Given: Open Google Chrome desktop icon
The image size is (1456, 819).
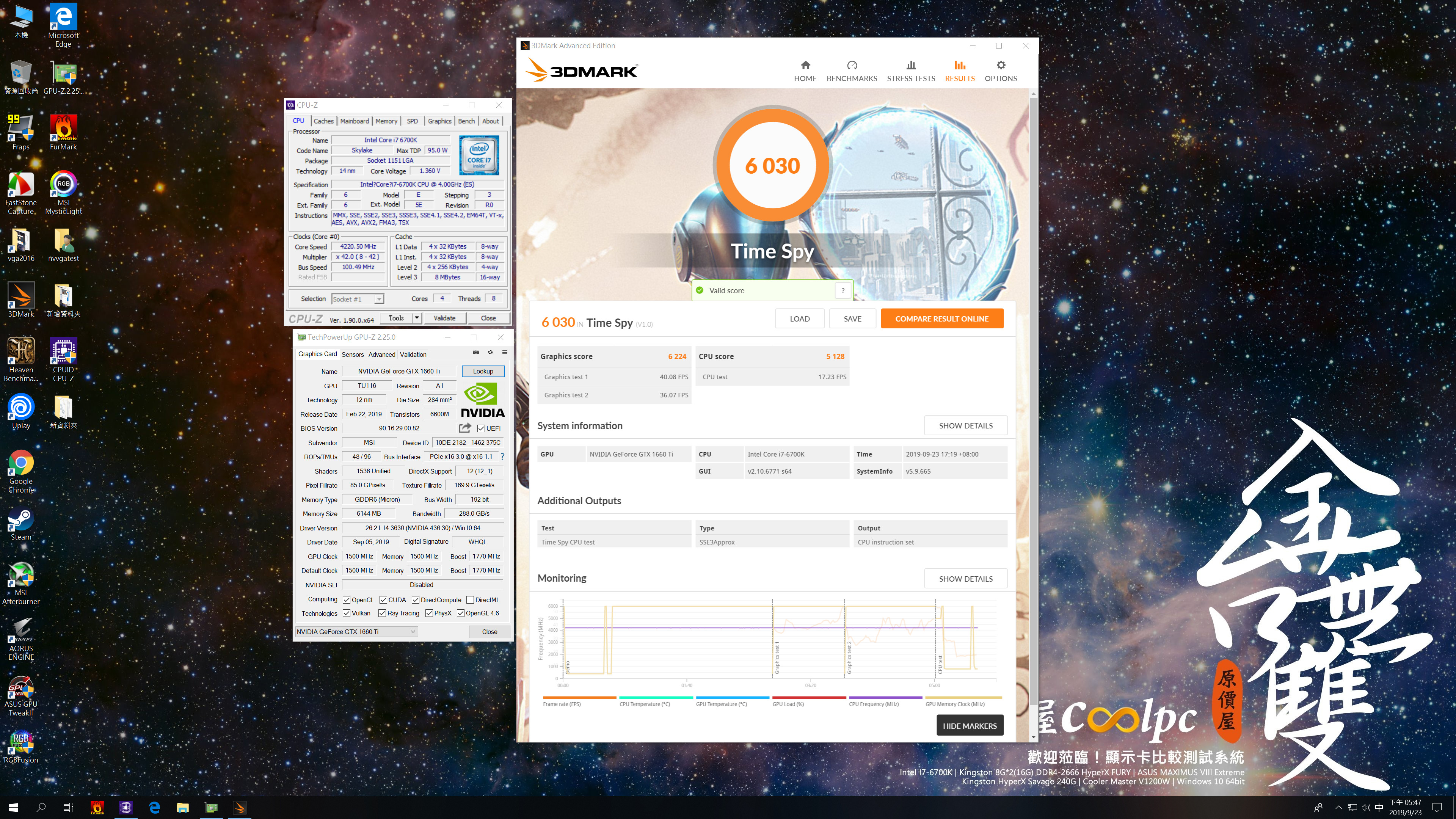Looking at the screenshot, I should (x=21, y=471).
